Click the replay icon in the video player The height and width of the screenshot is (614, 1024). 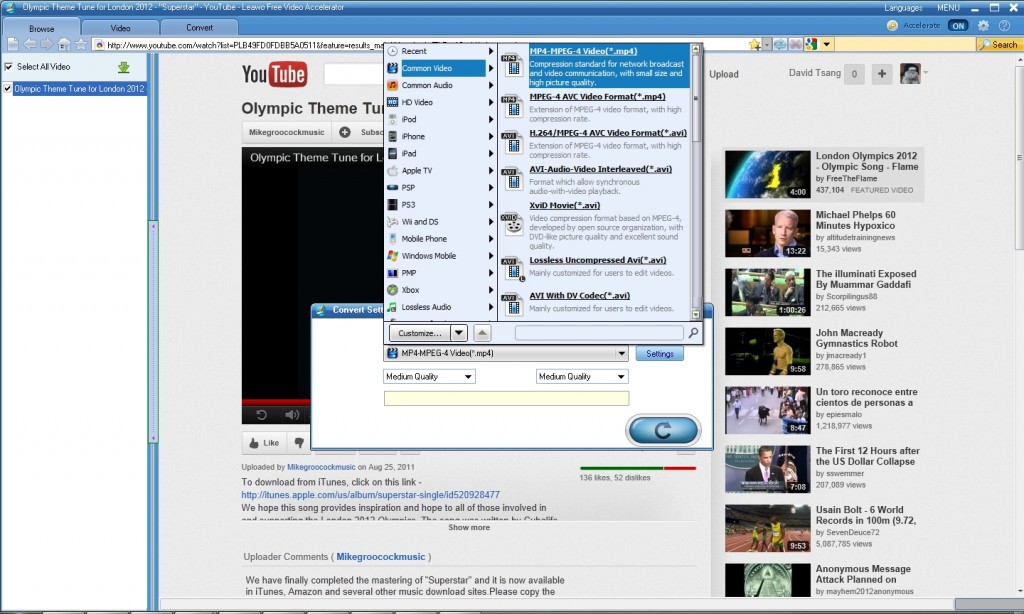tap(261, 415)
